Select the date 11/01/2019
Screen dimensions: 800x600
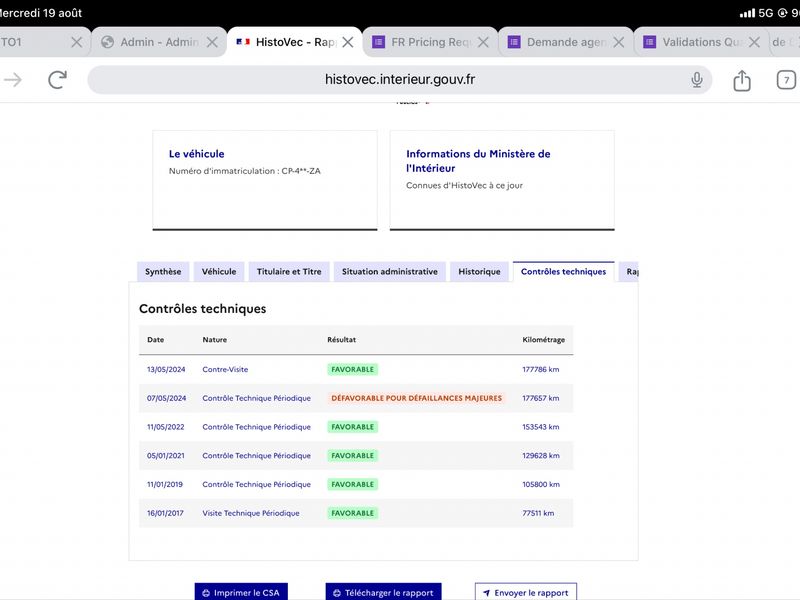coord(165,484)
